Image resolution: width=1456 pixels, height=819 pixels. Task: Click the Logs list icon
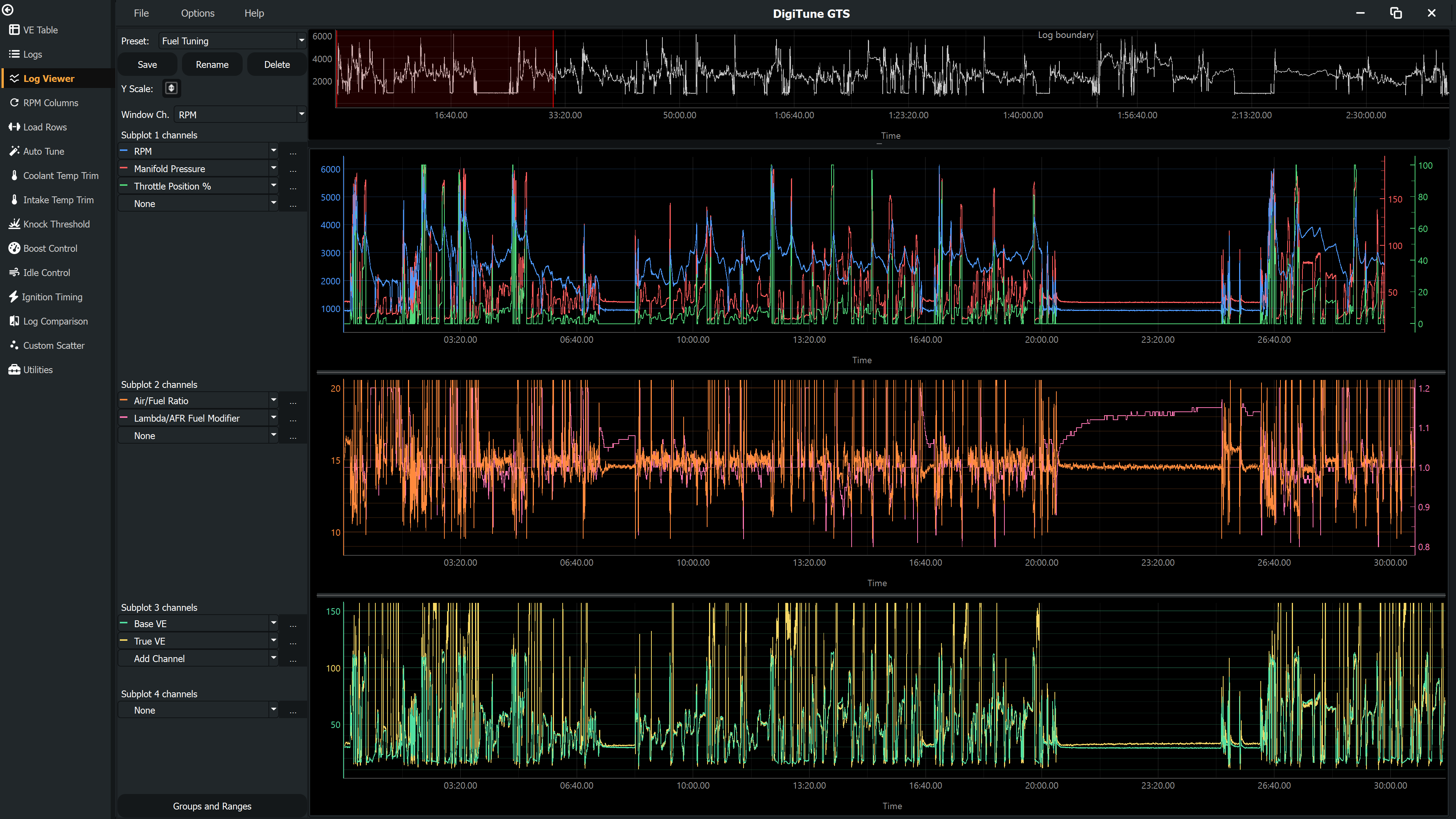pyautogui.click(x=14, y=54)
